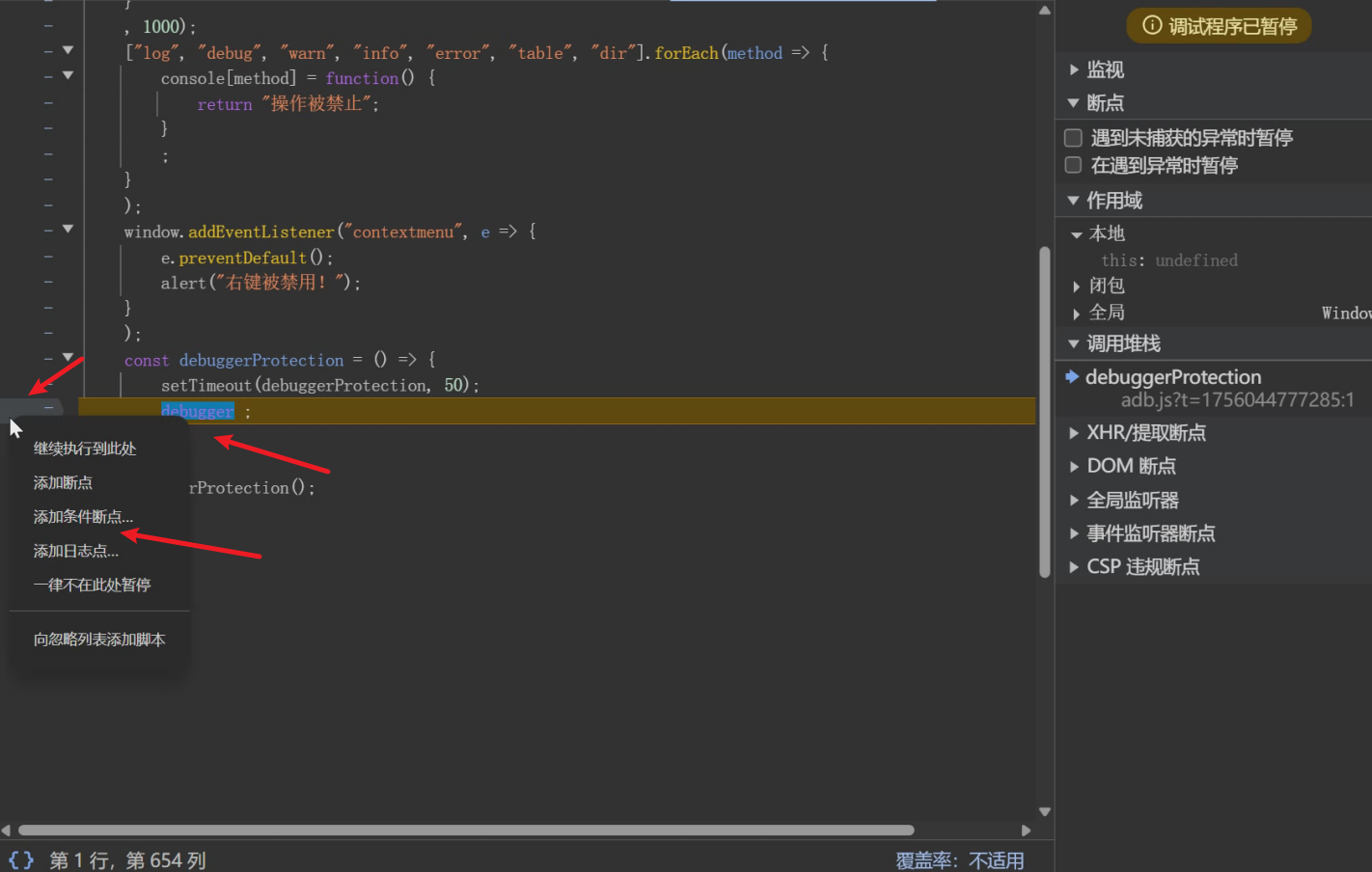Collapse the forEach code fold arrow
The width and height of the screenshot is (1372, 872).
[68, 50]
